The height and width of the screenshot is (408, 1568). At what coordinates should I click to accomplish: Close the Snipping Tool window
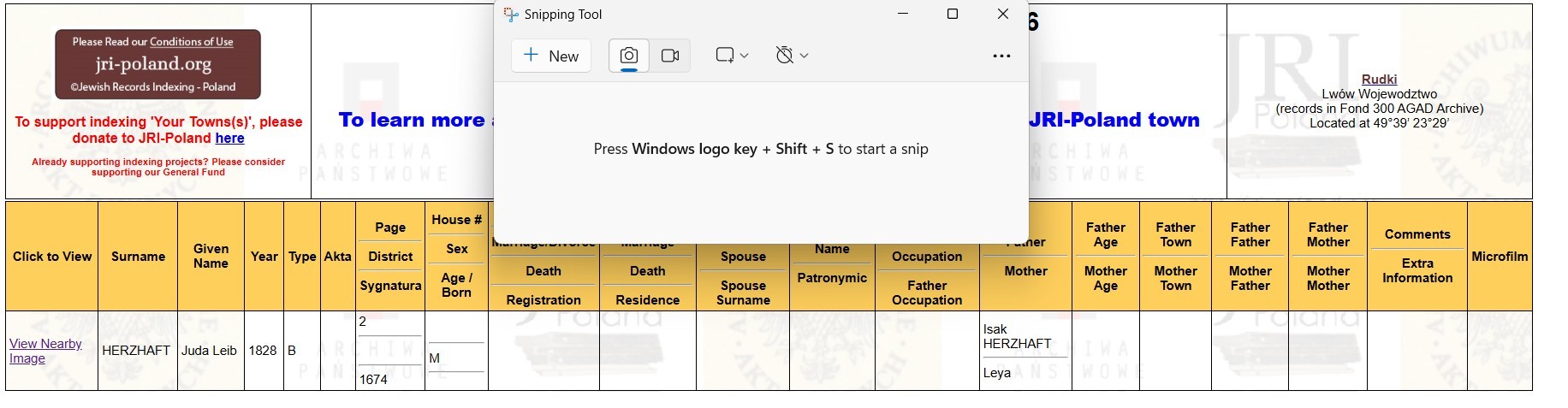point(1003,15)
